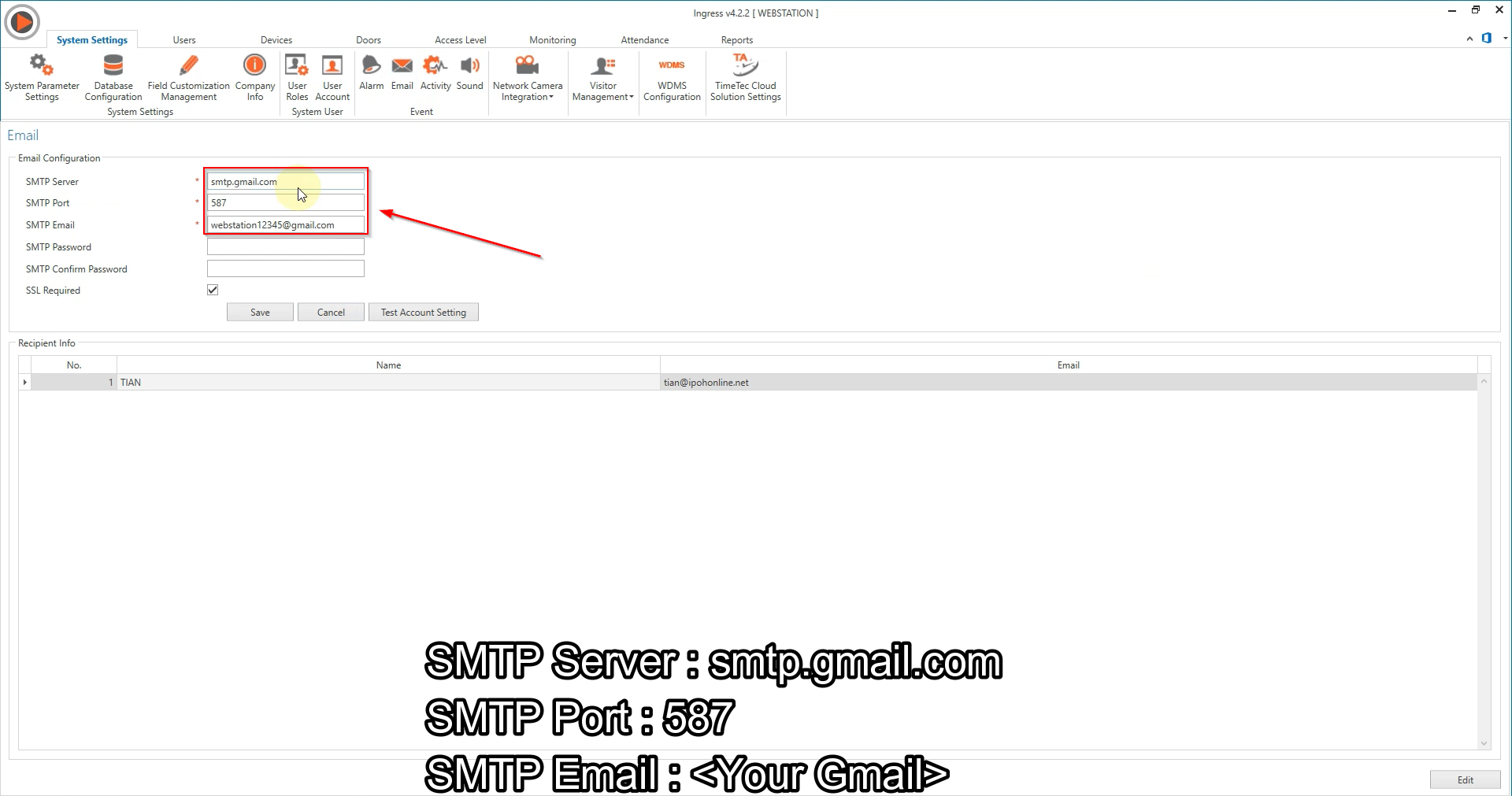
Task: Switch to the System Settings tab
Action: tap(92, 40)
